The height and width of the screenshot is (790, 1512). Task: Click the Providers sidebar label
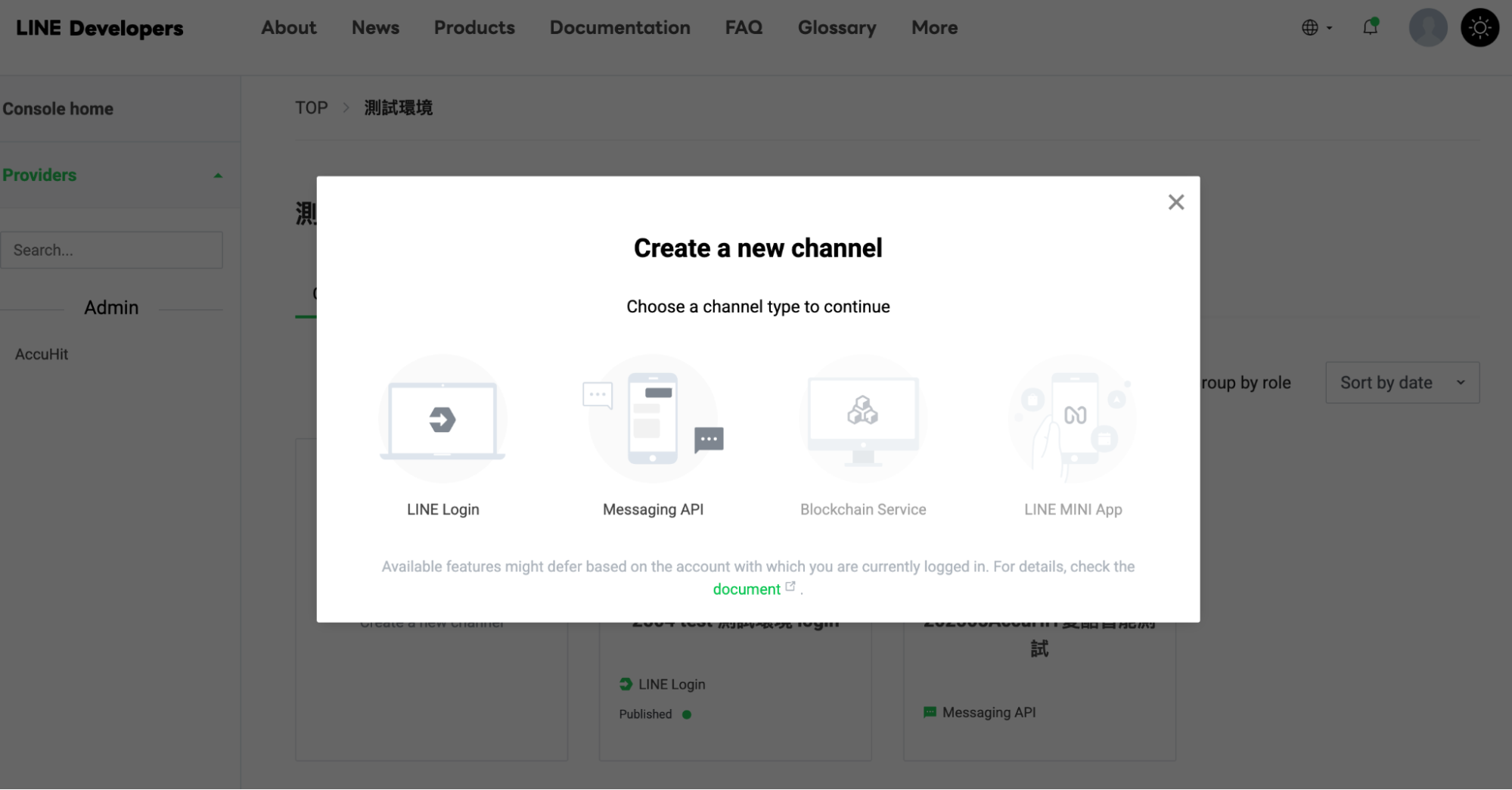pyautogui.click(x=39, y=176)
